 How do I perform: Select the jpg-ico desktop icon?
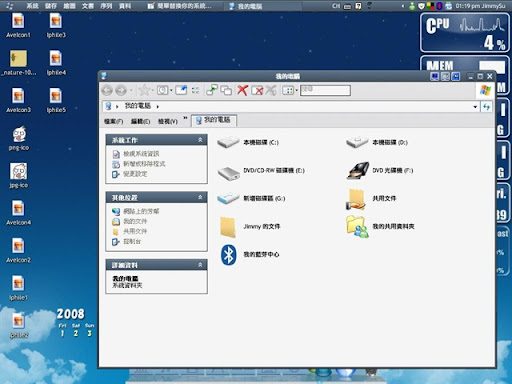point(19,176)
